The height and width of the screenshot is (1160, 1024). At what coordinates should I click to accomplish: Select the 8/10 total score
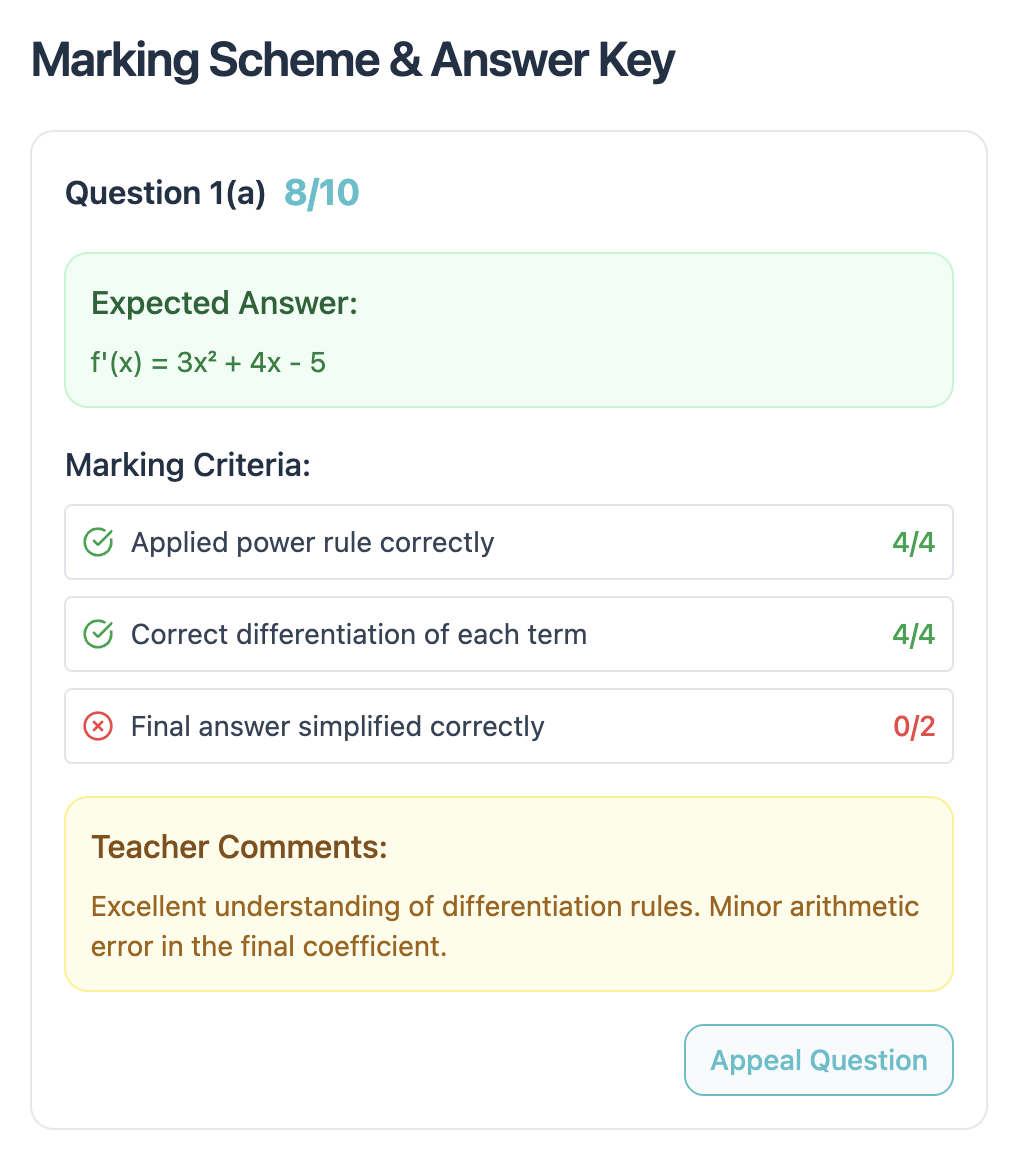(x=321, y=193)
